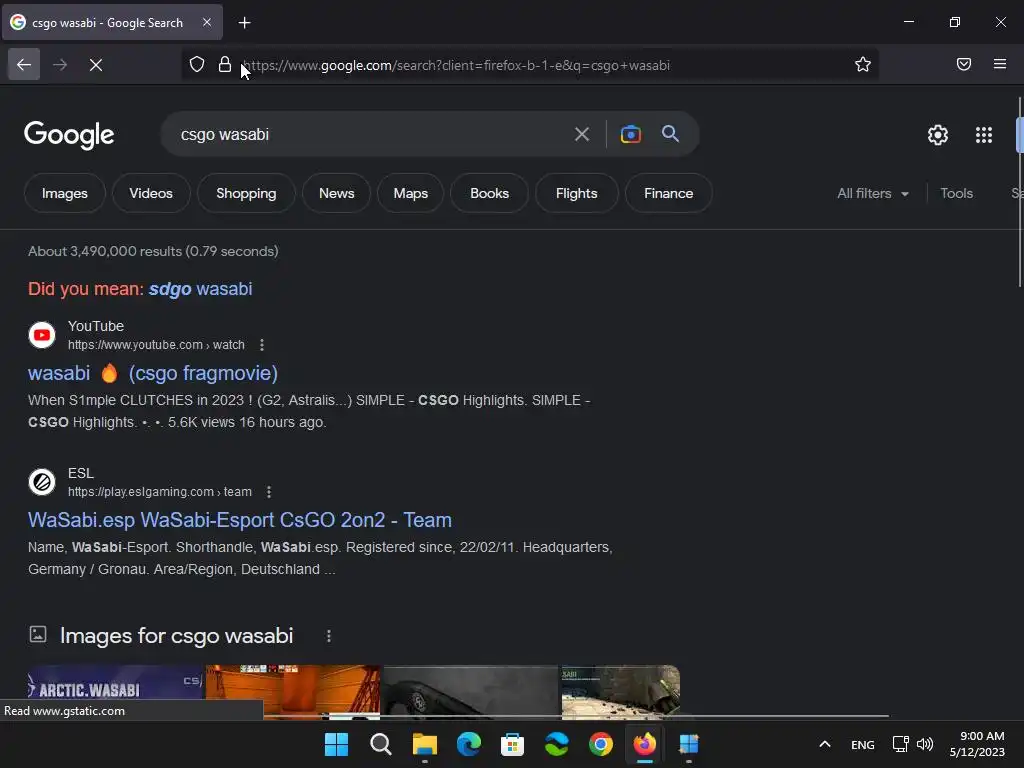Open the network status tray icon

901,744
